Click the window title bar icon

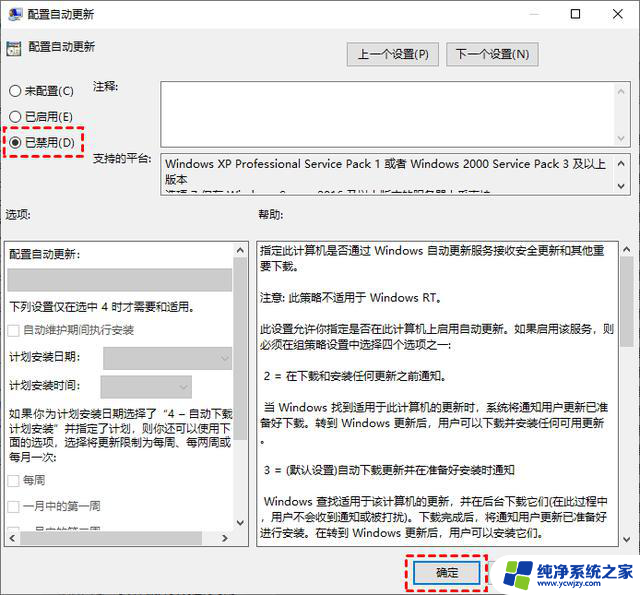pos(16,14)
